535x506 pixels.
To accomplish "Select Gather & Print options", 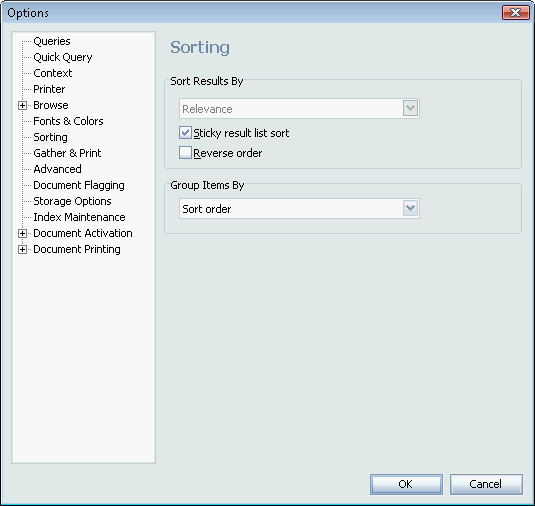I will tap(67, 153).
